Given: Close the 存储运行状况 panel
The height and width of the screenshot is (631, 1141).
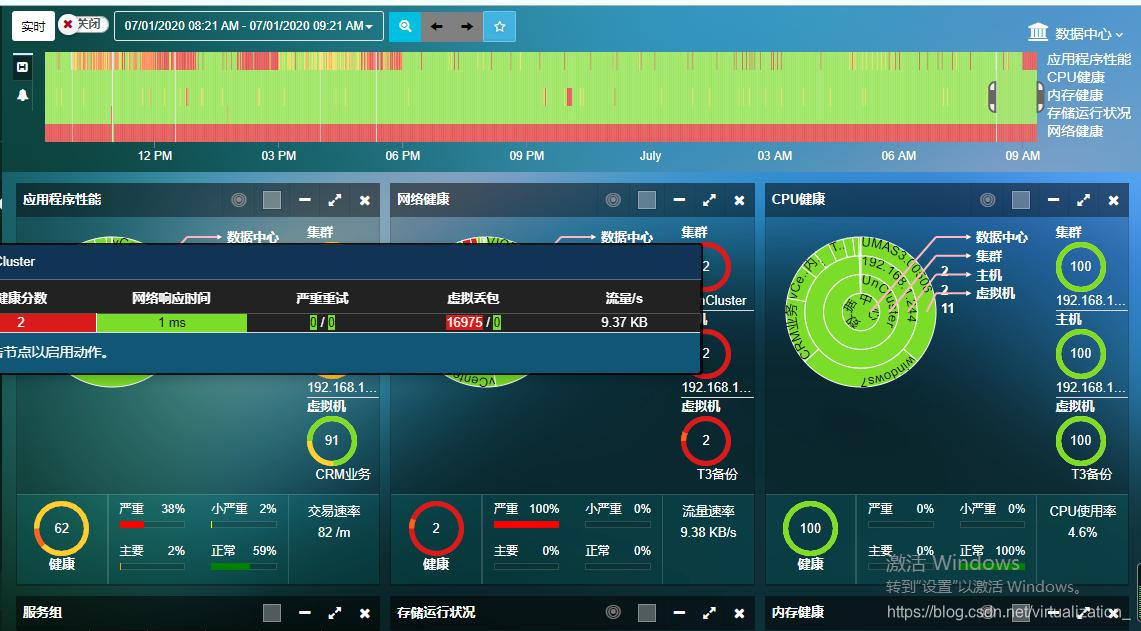Looking at the screenshot, I should (x=739, y=614).
